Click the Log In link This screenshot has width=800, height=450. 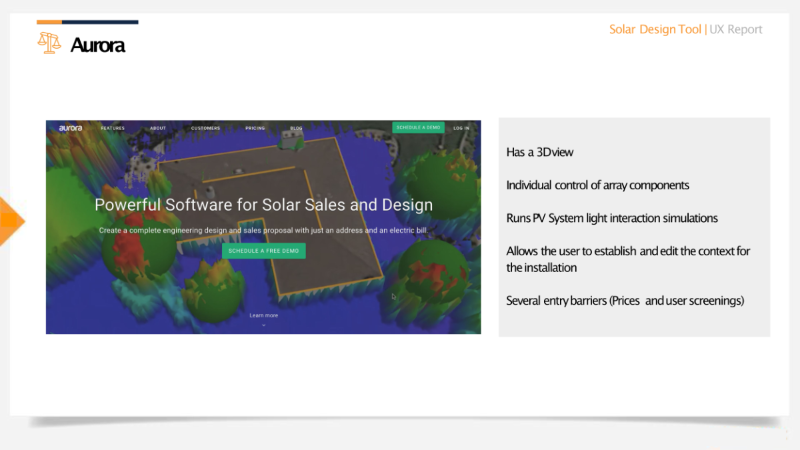461,128
